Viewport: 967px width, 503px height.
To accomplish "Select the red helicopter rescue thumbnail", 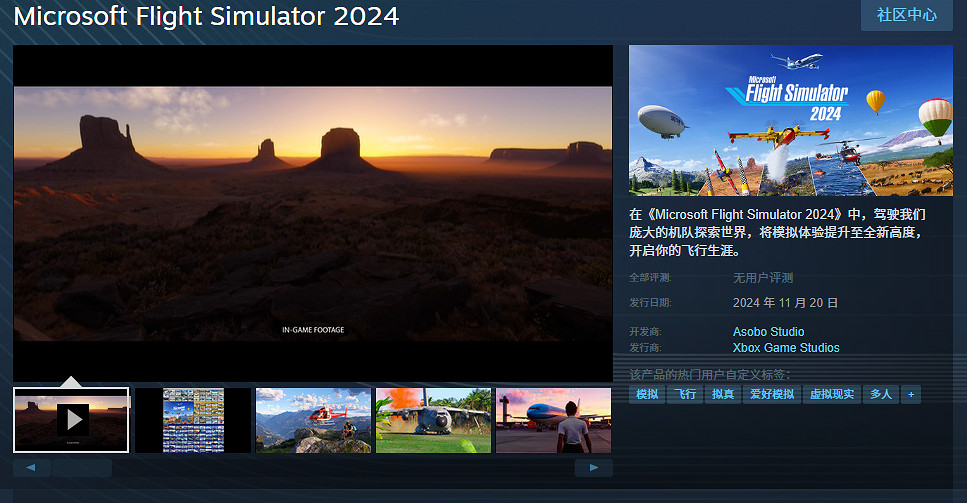I will click(313, 420).
